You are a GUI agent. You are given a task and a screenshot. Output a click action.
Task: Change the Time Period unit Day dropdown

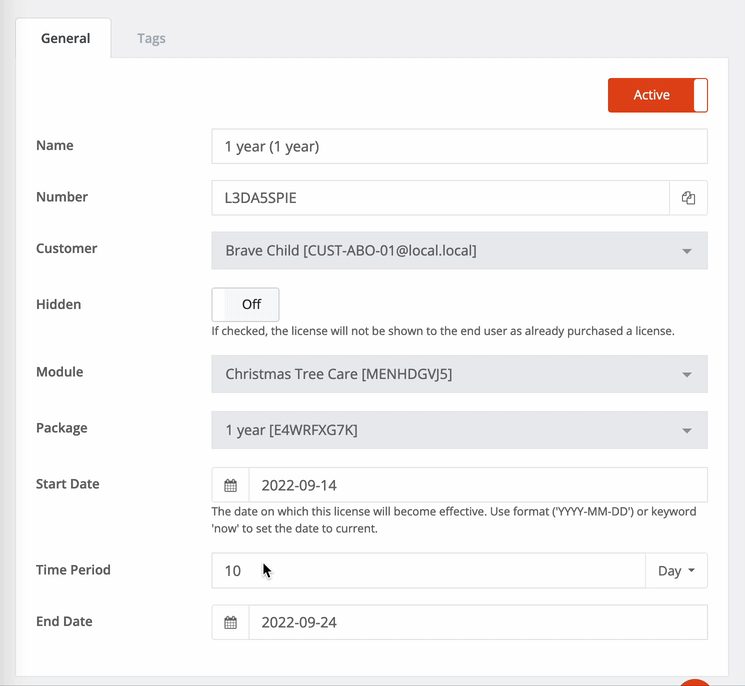click(x=676, y=571)
